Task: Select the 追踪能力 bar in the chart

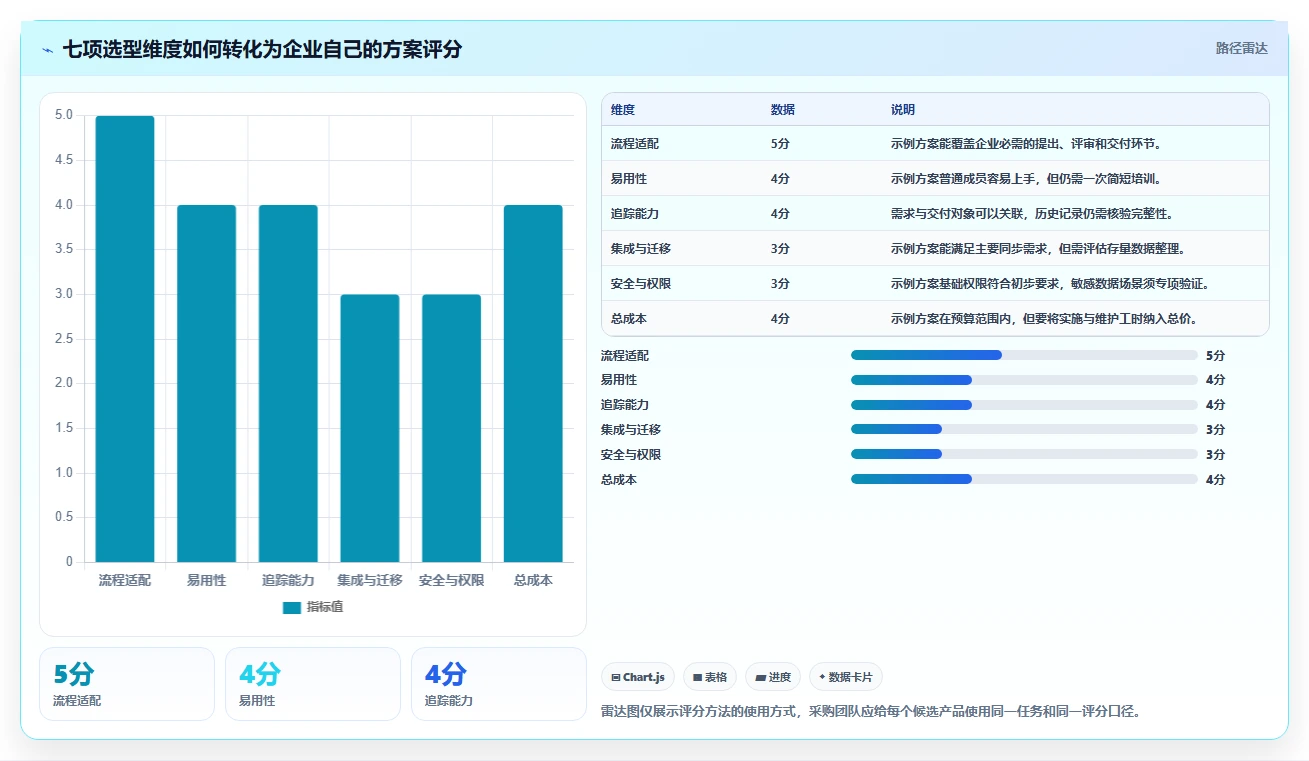Action: point(288,383)
